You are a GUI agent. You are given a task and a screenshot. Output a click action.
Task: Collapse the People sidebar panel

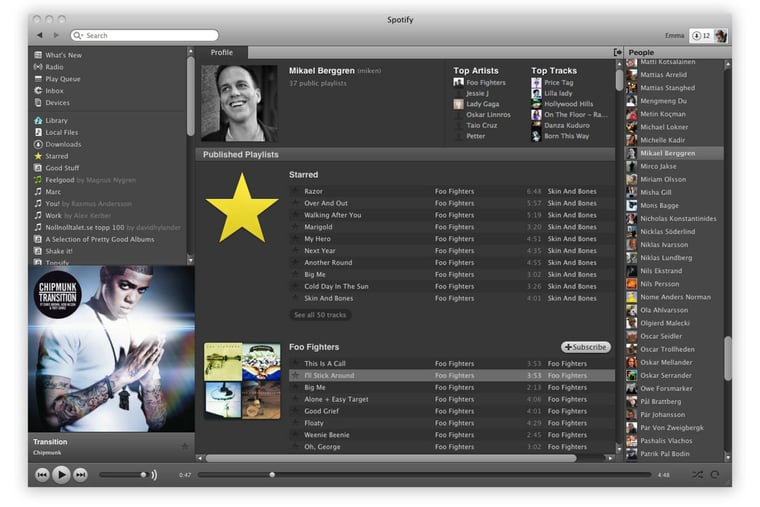pyautogui.click(x=618, y=52)
